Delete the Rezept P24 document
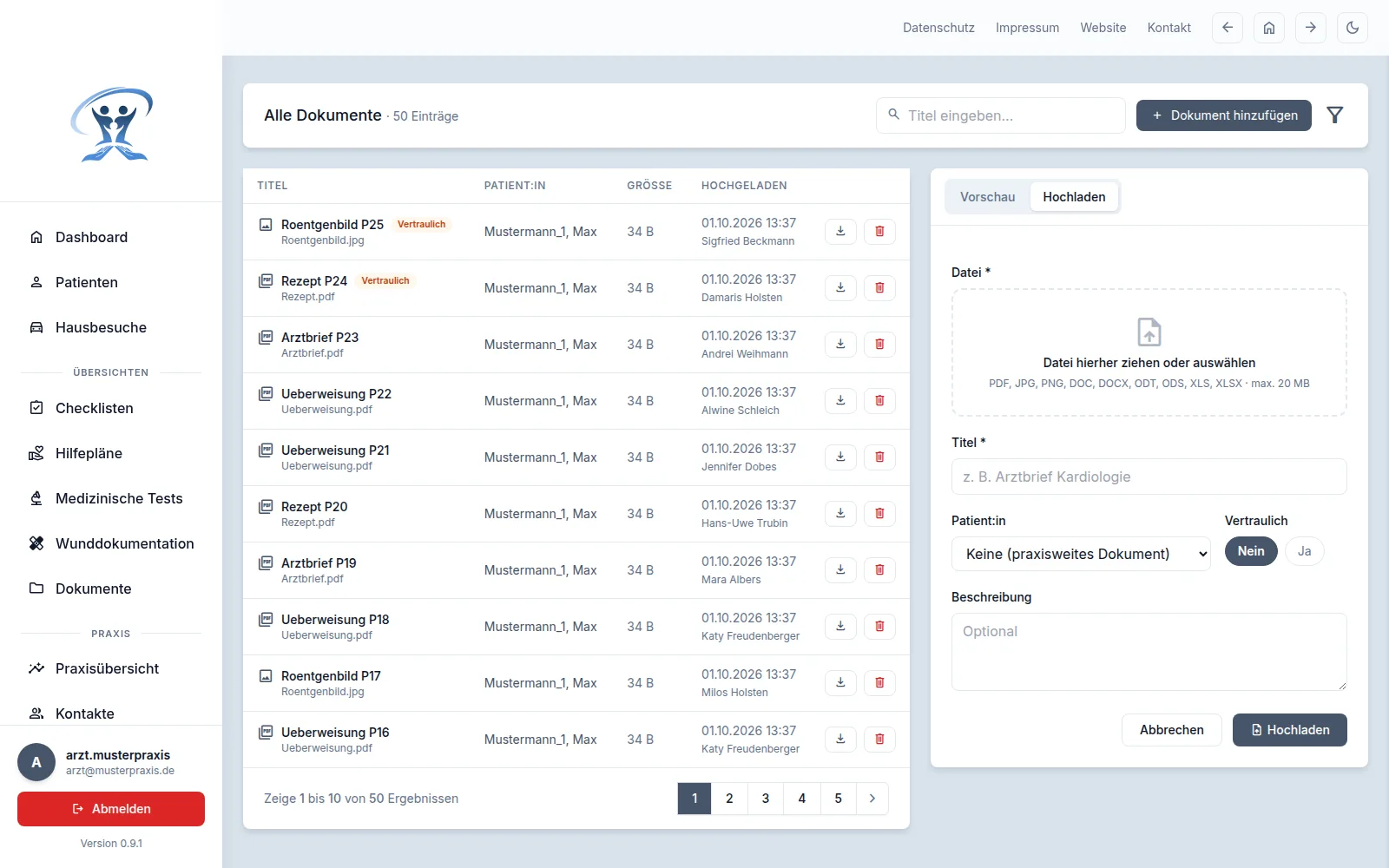The height and width of the screenshot is (868, 1389). (x=879, y=288)
